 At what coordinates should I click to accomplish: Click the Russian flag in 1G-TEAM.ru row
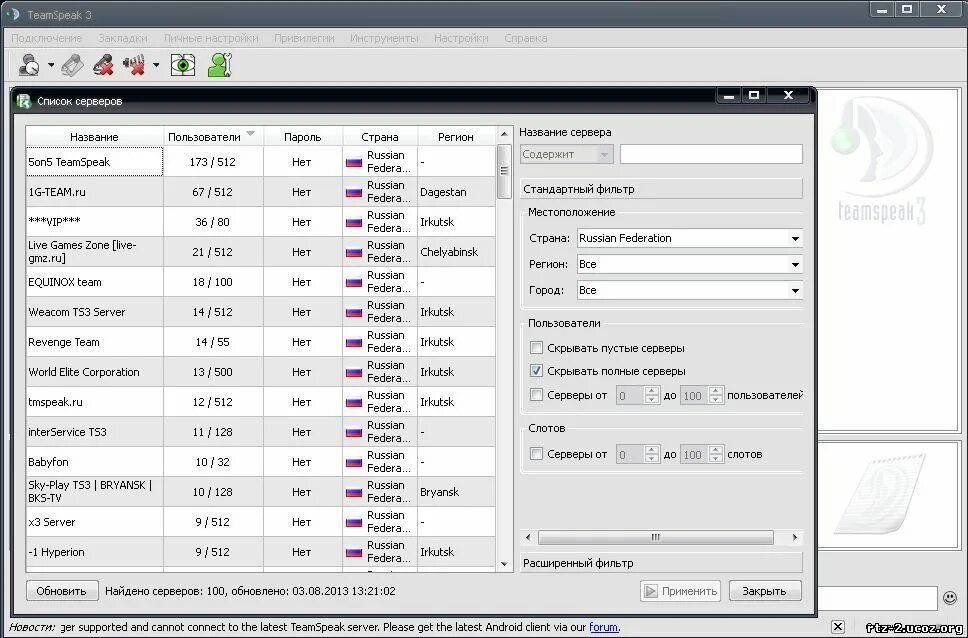click(354, 192)
